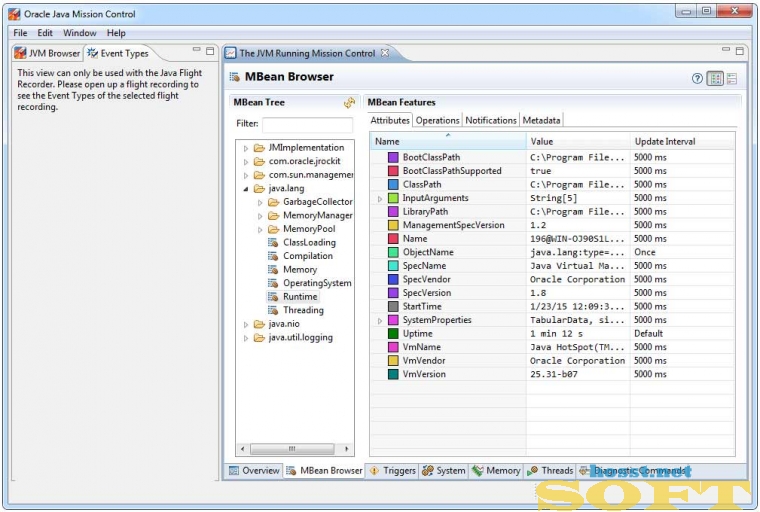Open the Window menu

pyautogui.click(x=79, y=33)
